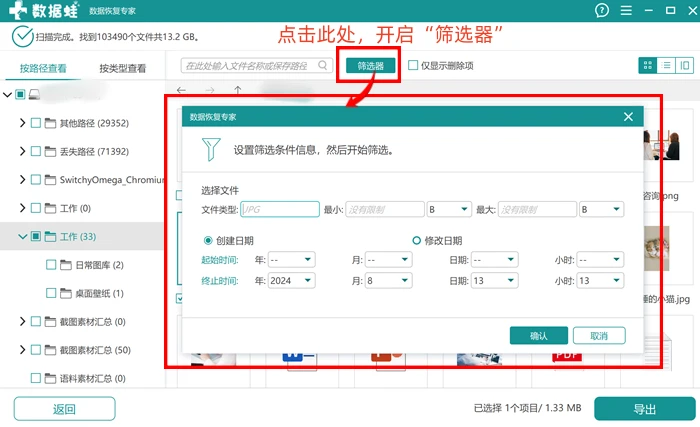Select the 修改日期 radio button
This screenshot has width=700, height=427.
point(416,241)
